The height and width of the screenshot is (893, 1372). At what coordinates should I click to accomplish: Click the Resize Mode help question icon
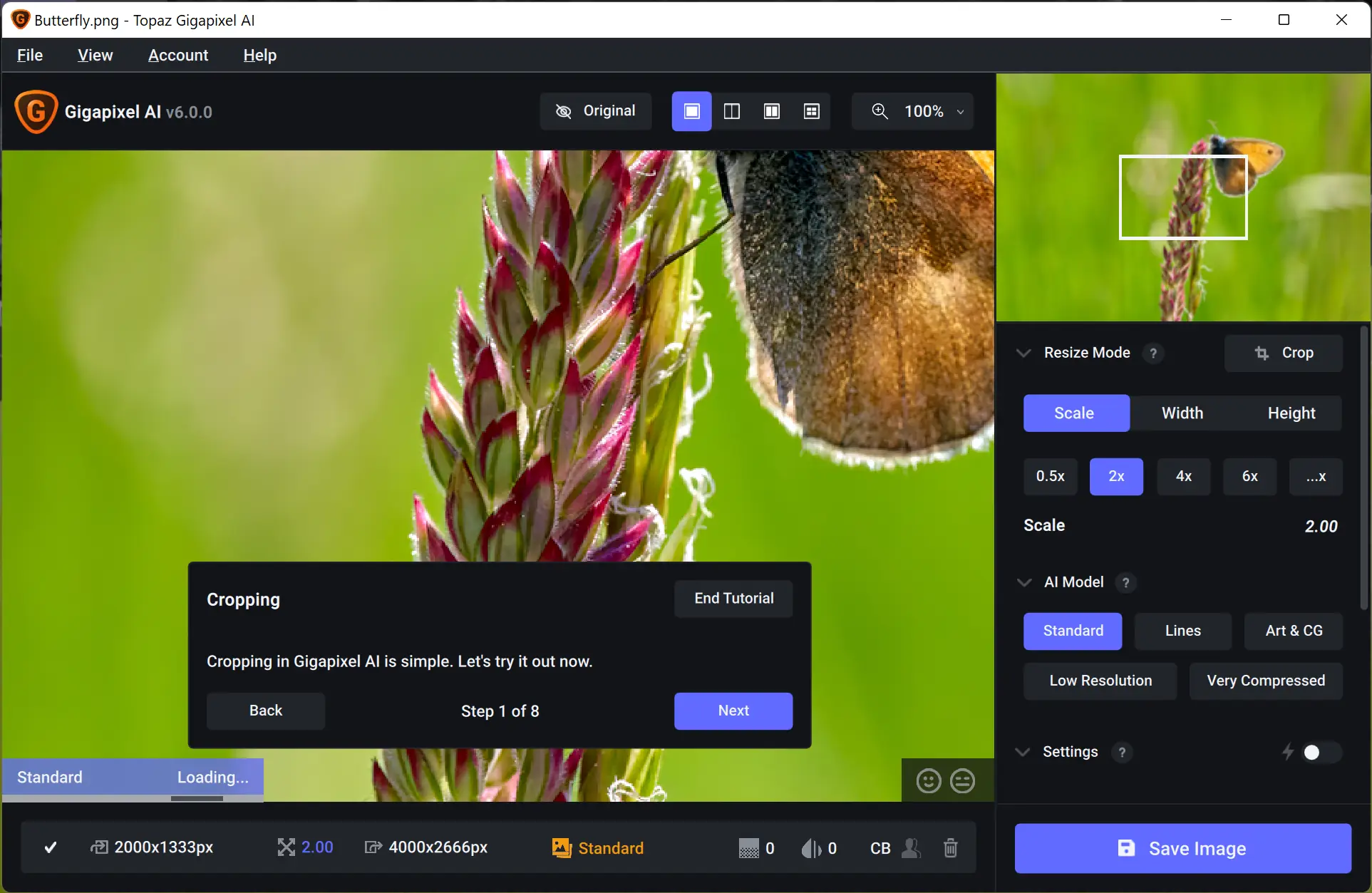(1152, 353)
